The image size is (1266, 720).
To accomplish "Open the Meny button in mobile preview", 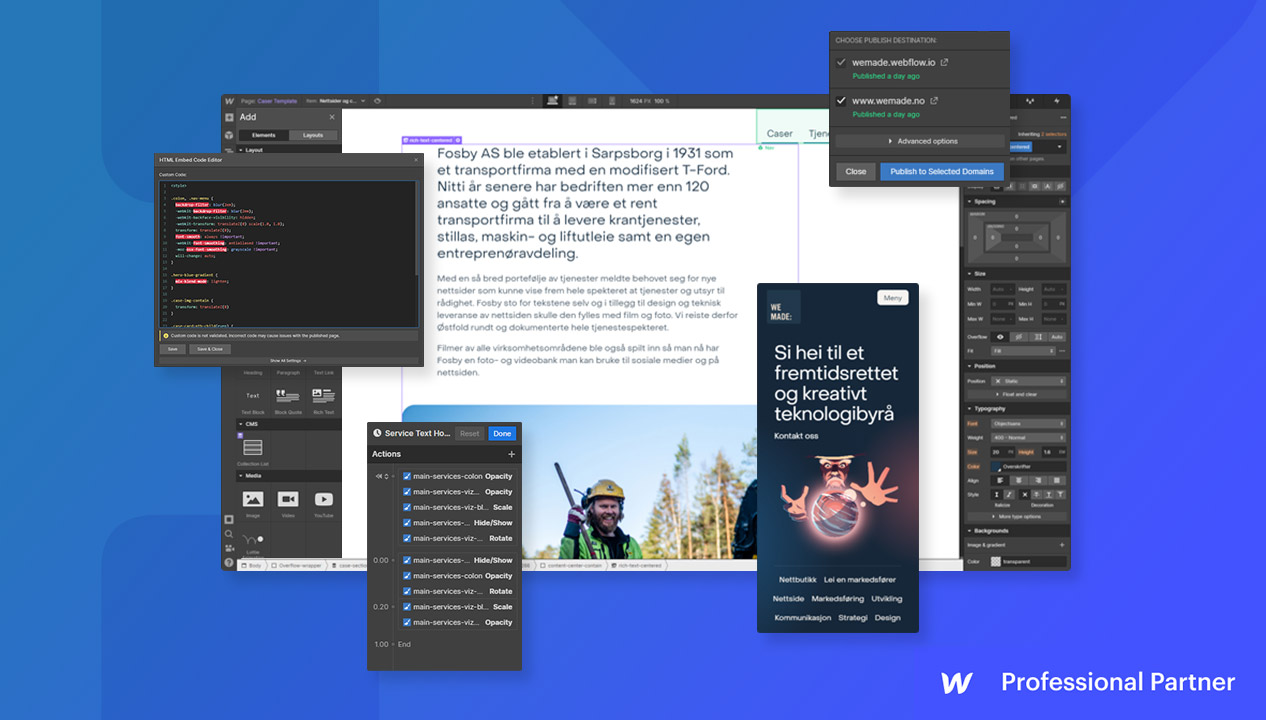I will [x=893, y=298].
